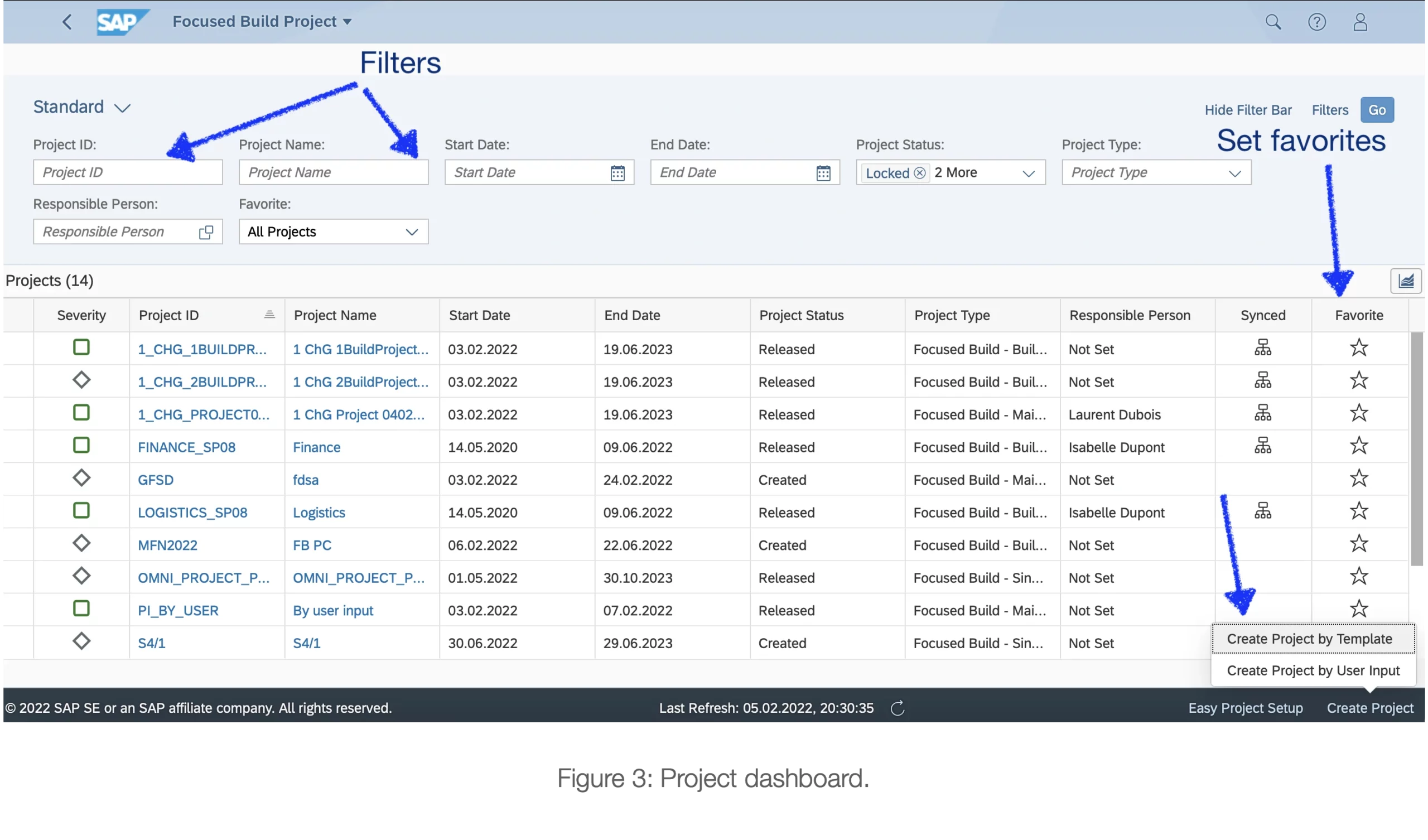Open End Date calendar picker icon
The image size is (1428, 840).
[823, 173]
